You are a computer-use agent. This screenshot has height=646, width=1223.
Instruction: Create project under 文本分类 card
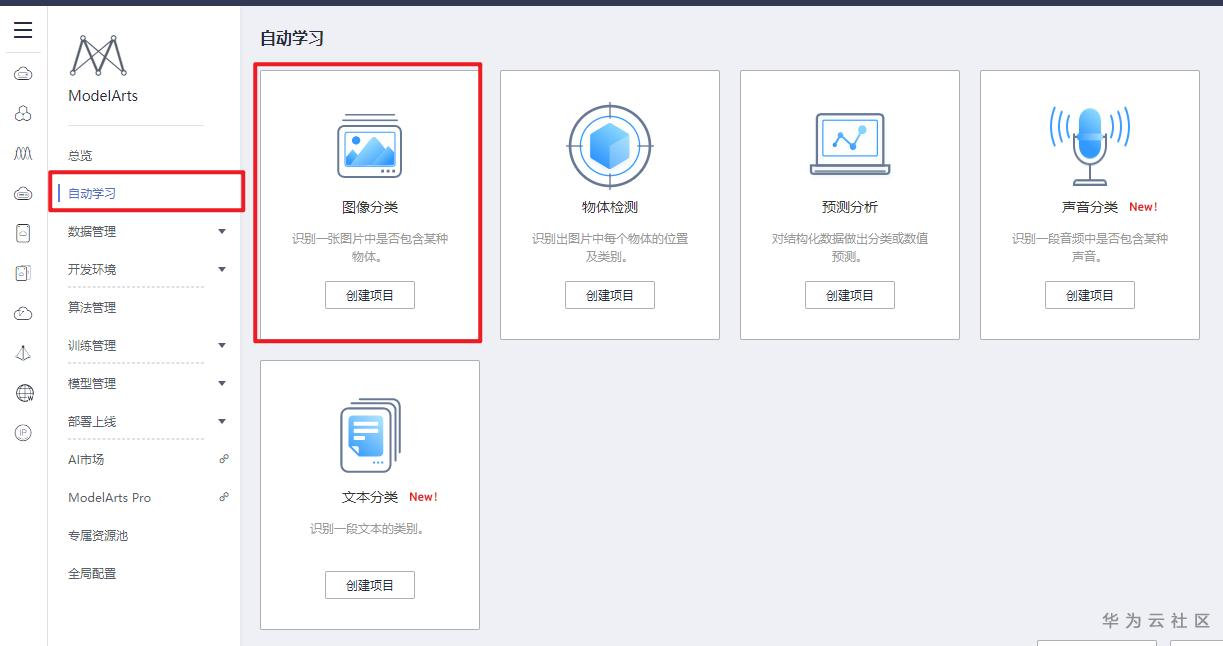tap(370, 585)
